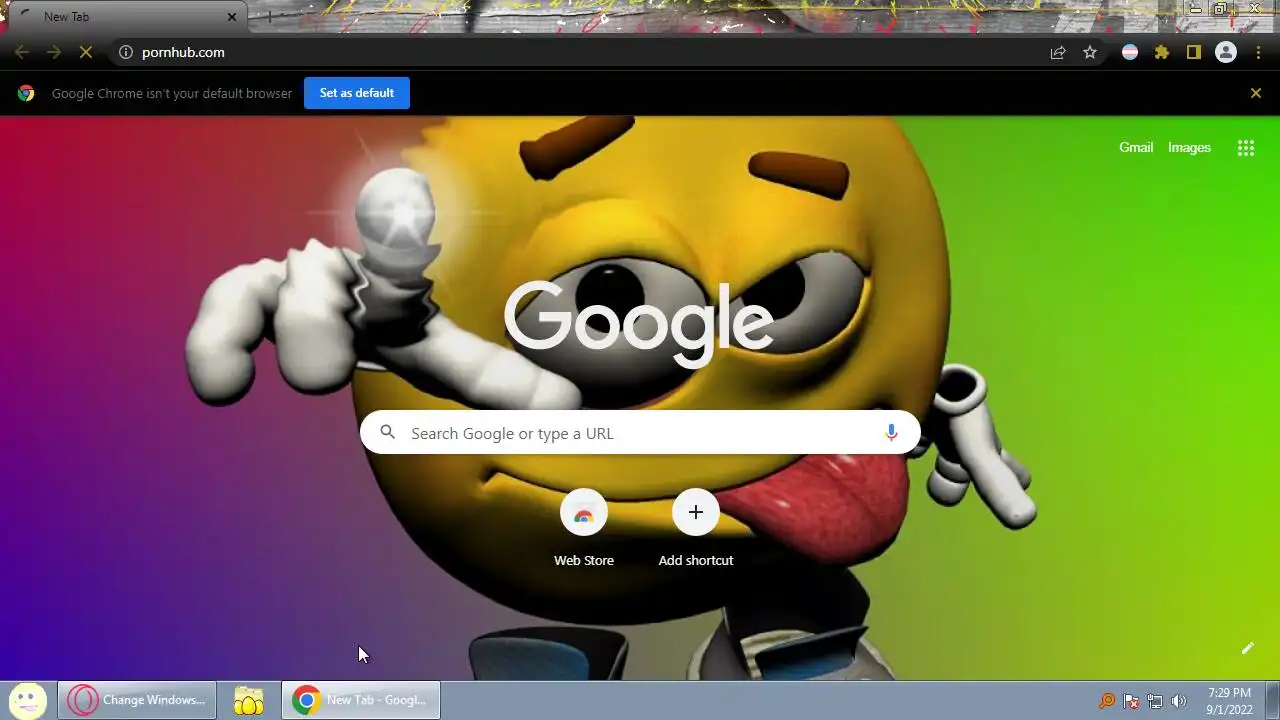Select the New Tab - Google Chrome taskbar item

pyautogui.click(x=361, y=700)
